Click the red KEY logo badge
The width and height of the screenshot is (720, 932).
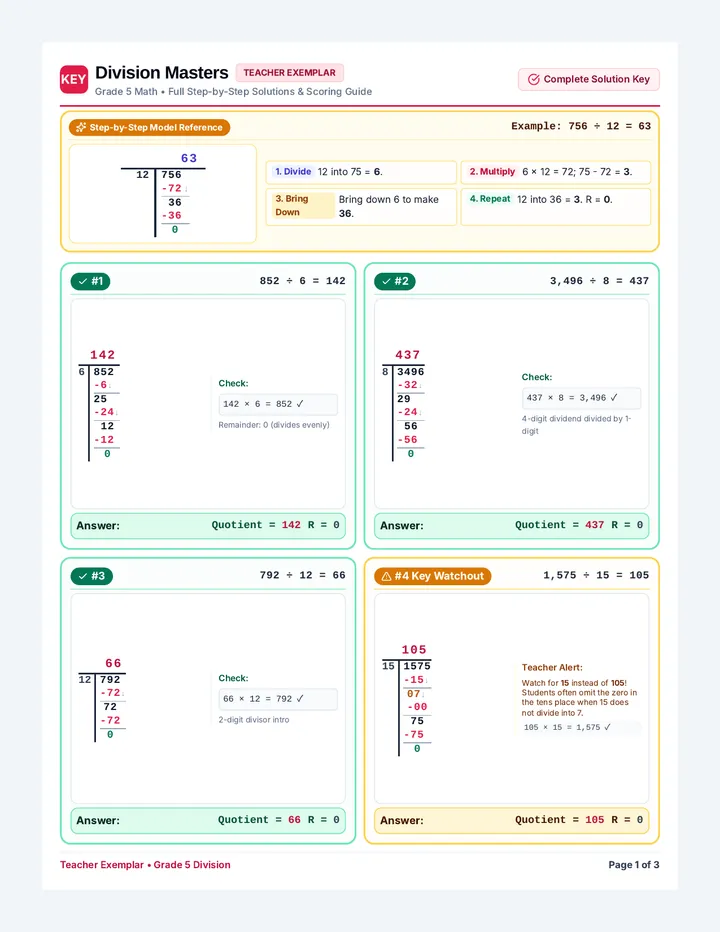[x=74, y=80]
